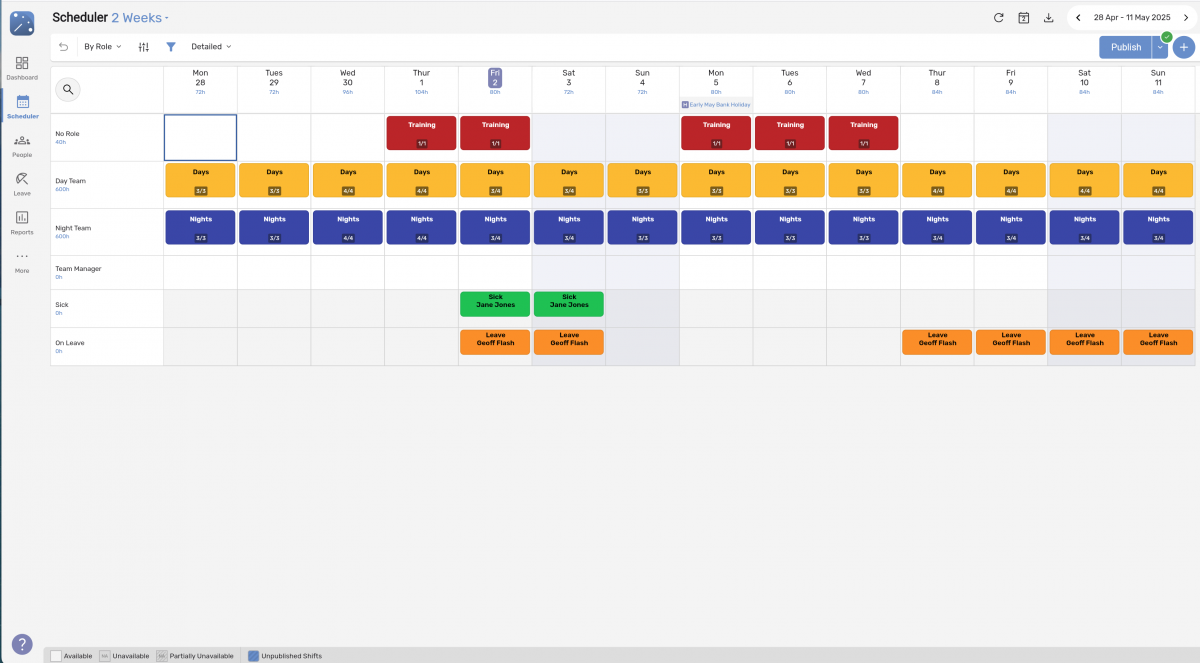The image size is (1200, 663).
Task: Click the download/export schedule icon
Action: pyautogui.click(x=1048, y=17)
